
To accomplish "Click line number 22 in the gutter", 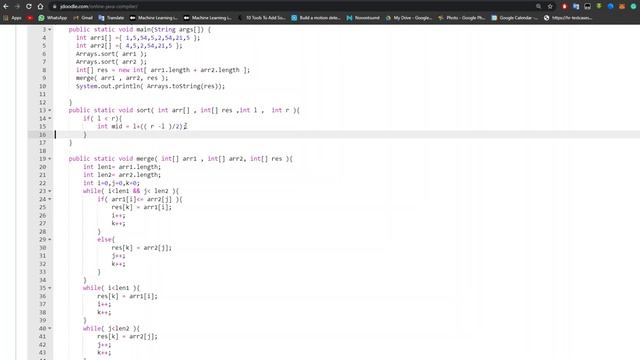I will [x=42, y=183].
